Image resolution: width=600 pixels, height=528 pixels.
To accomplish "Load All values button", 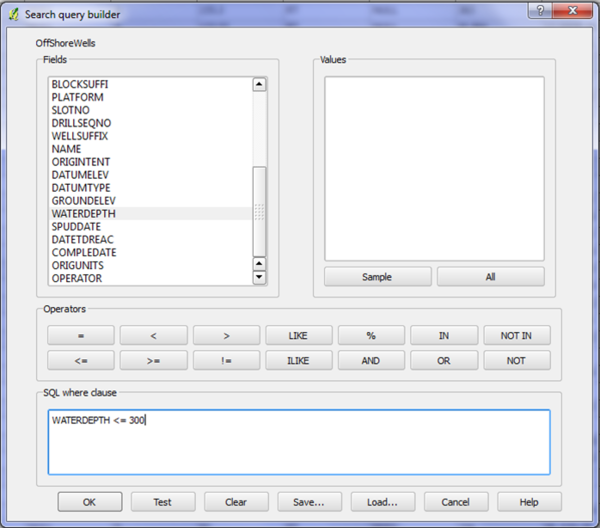I will click(x=490, y=277).
